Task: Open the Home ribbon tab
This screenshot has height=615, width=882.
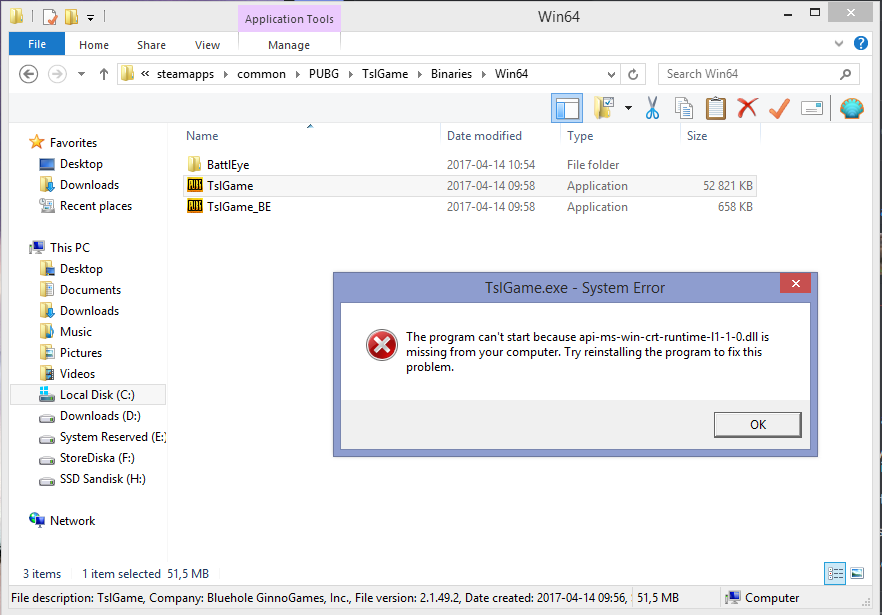Action: click(94, 45)
